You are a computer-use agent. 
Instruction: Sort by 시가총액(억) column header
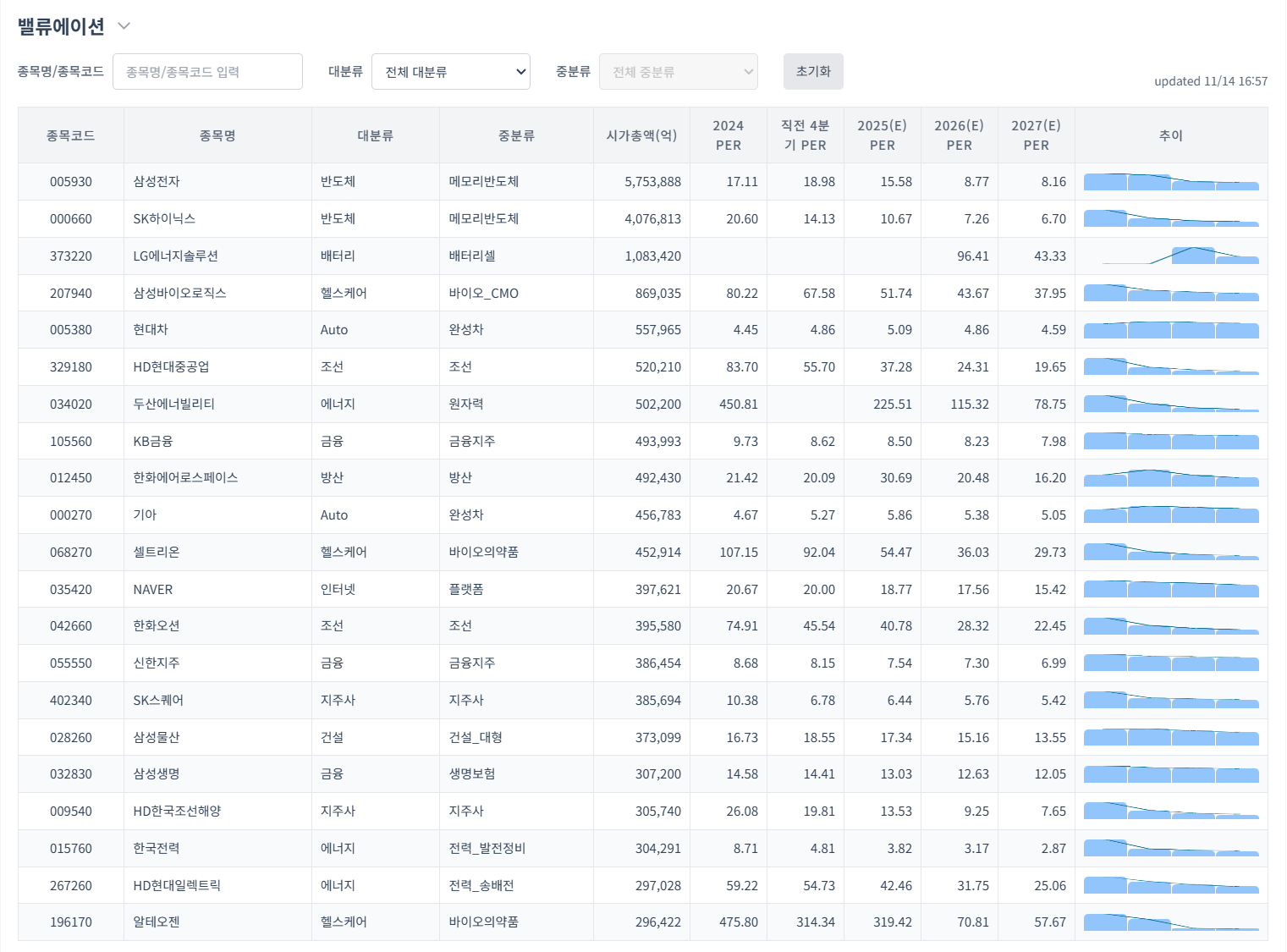(x=641, y=135)
